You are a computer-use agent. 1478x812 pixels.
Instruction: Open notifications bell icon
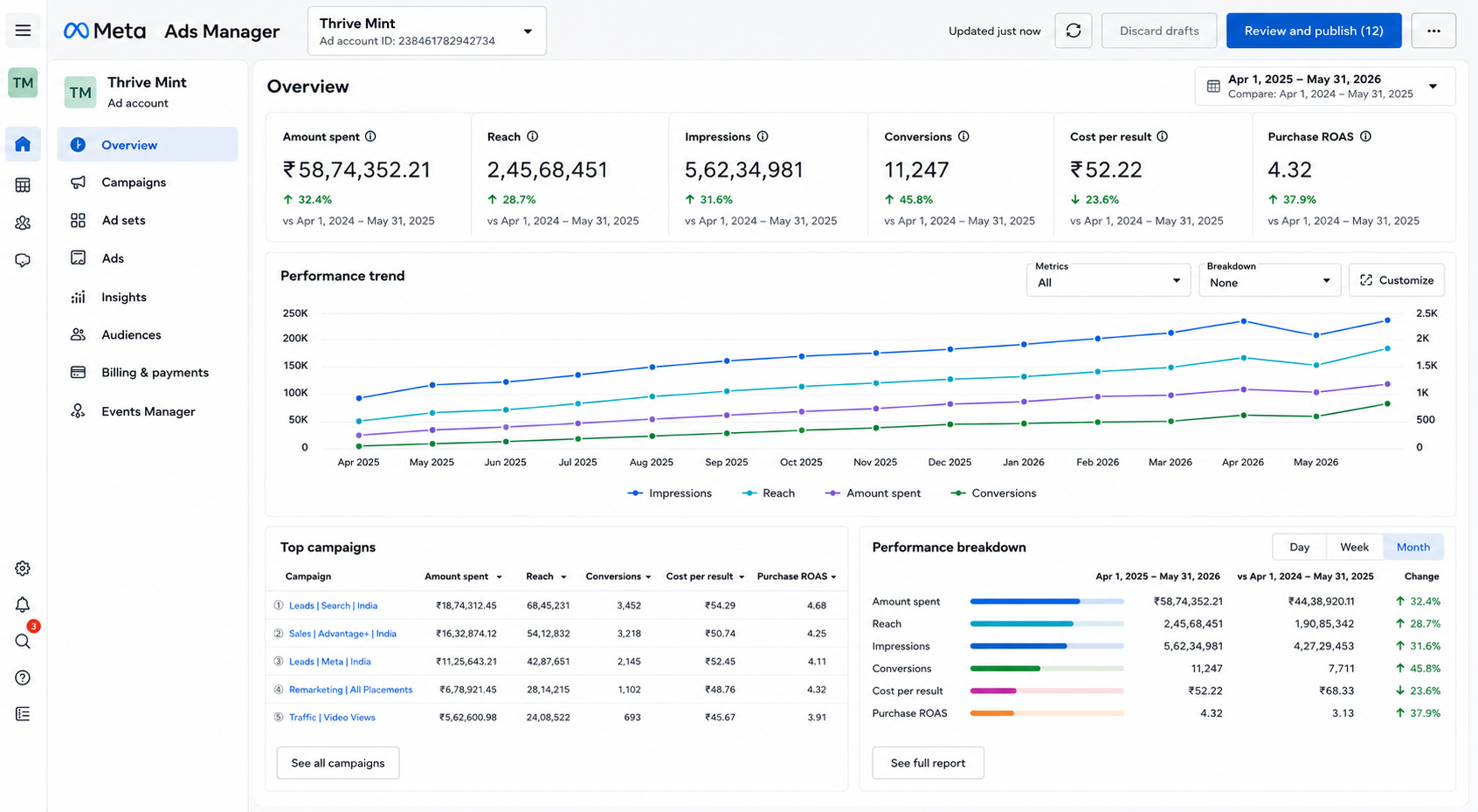click(x=23, y=604)
